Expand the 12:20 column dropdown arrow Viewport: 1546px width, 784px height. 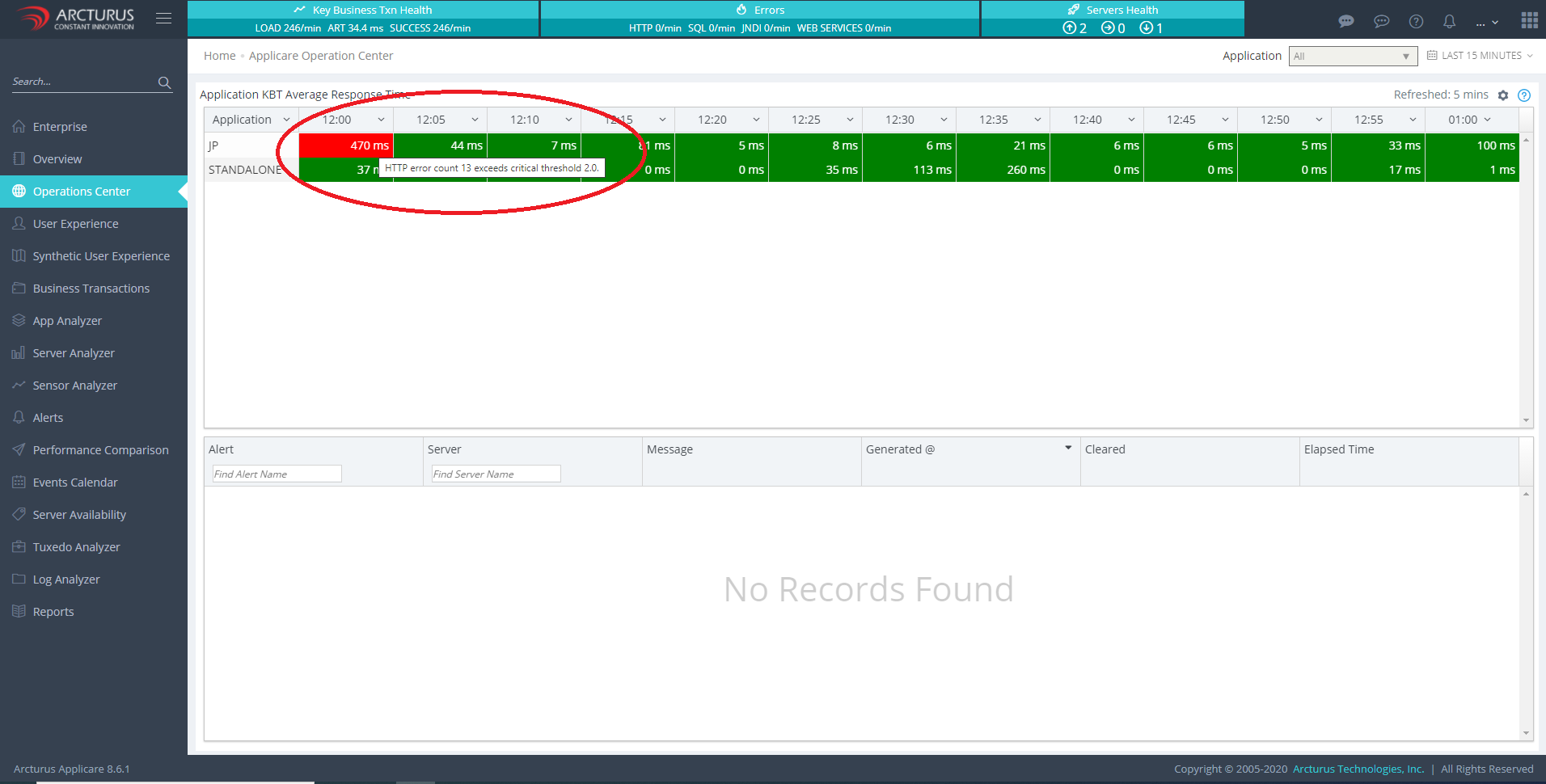[x=756, y=120]
